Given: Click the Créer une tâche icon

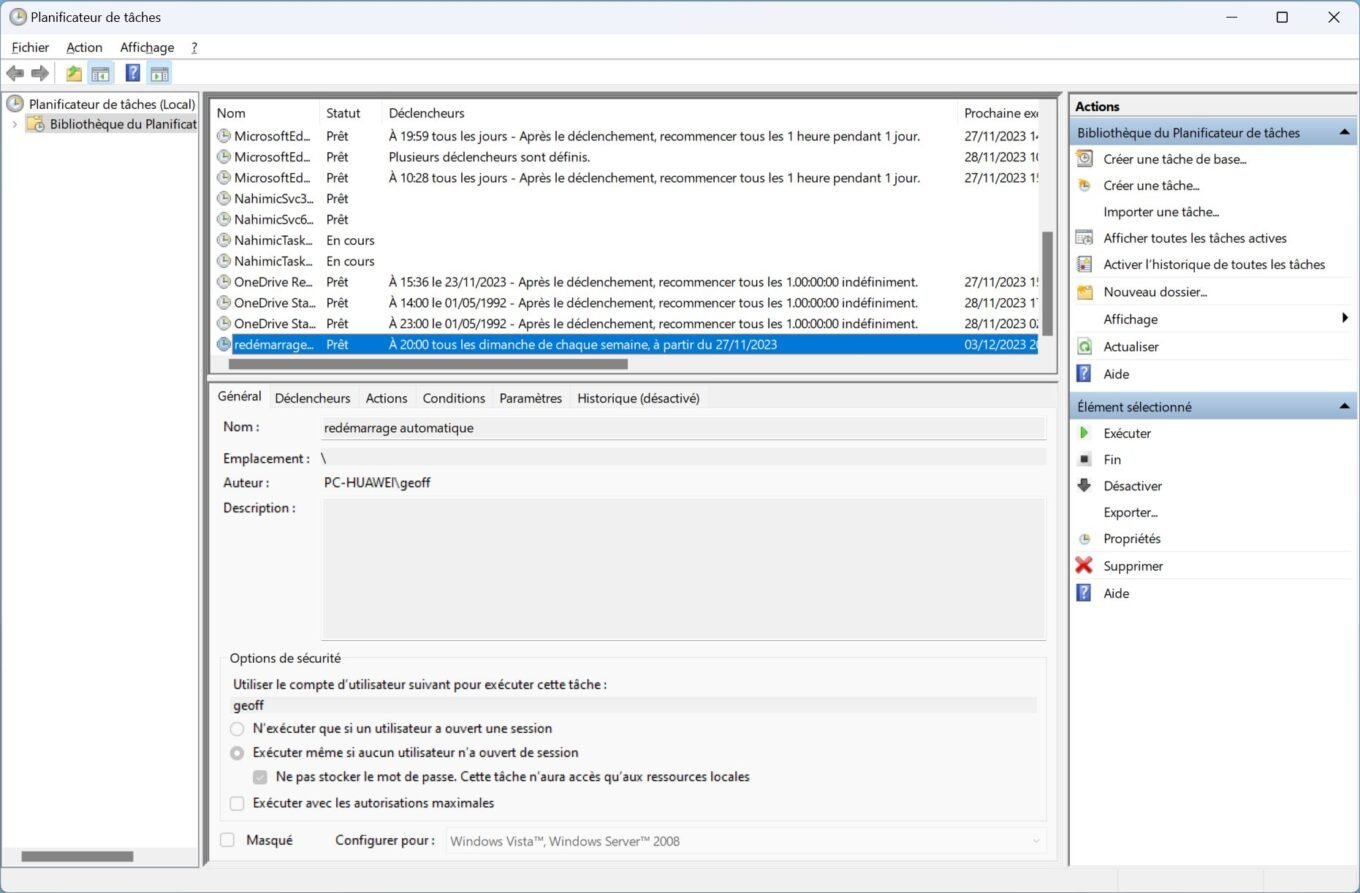Looking at the screenshot, I should coord(1084,185).
